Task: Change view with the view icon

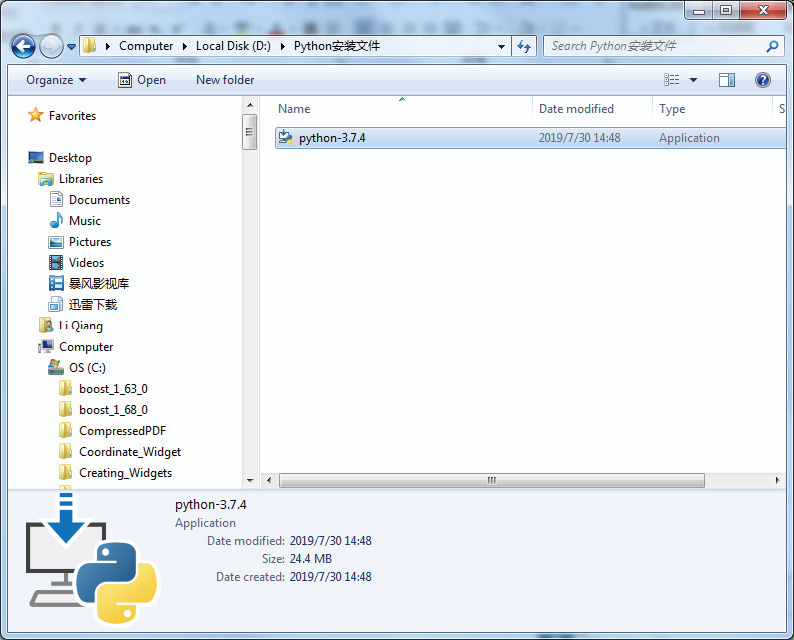Action: (671, 79)
